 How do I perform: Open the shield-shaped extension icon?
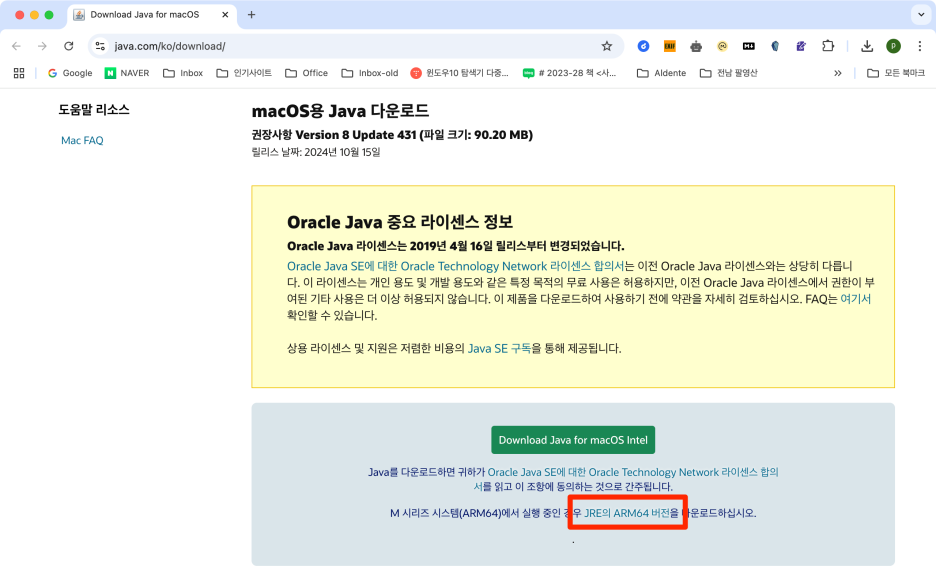pos(775,46)
